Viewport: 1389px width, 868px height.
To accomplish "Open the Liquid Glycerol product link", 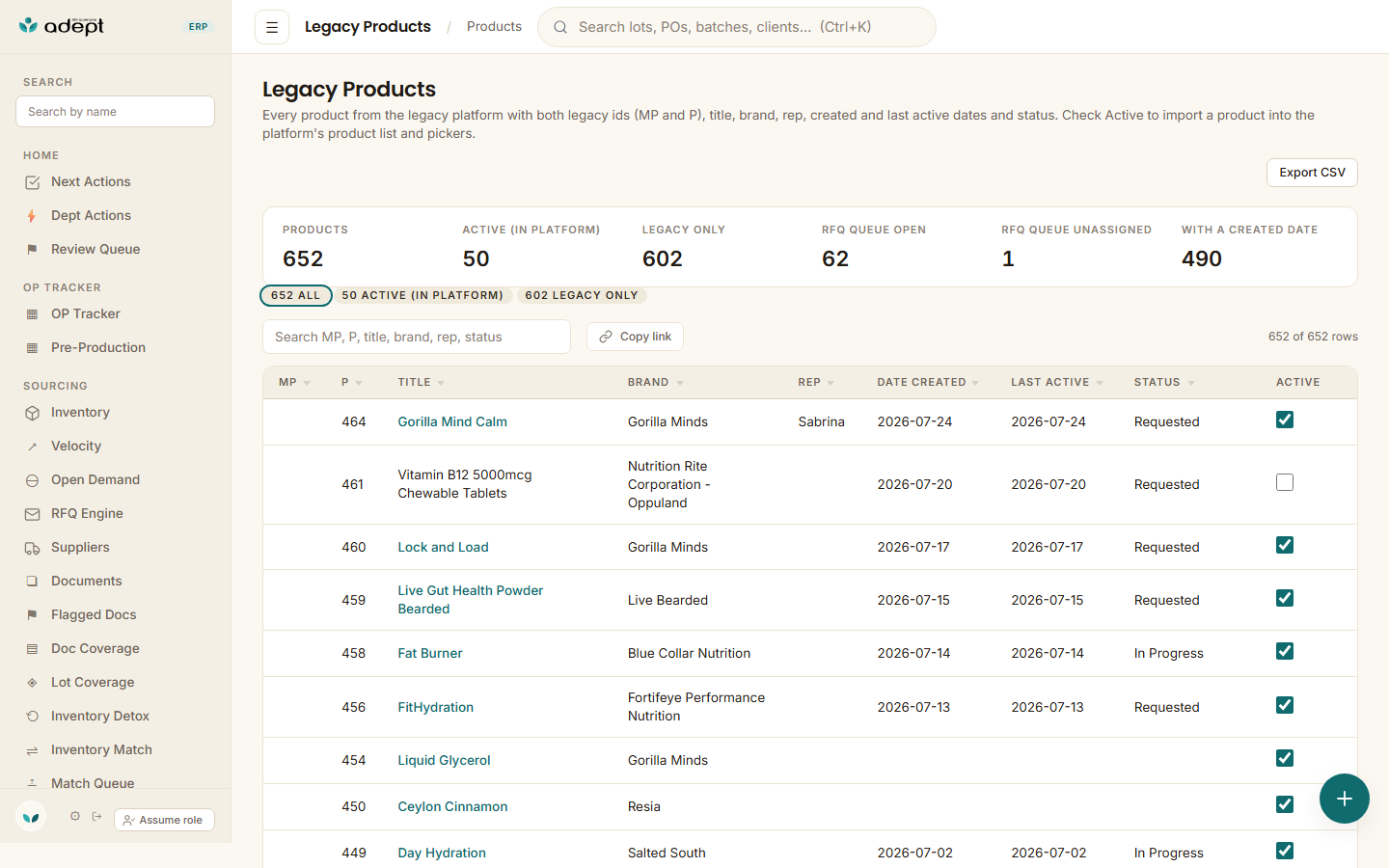I will coord(444,760).
